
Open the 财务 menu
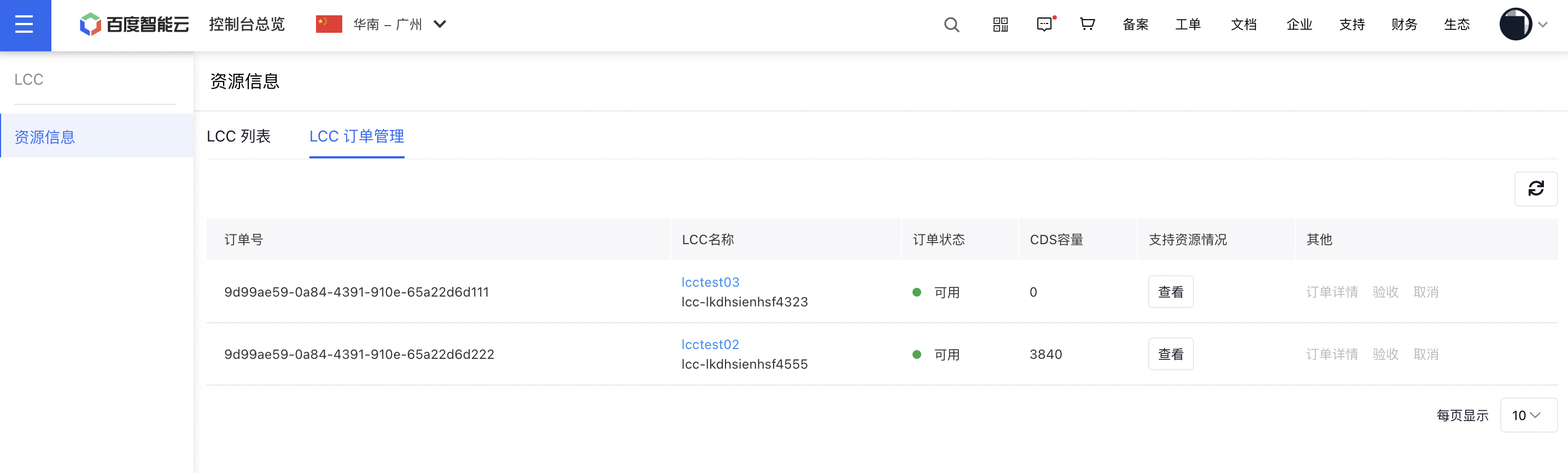(x=1405, y=25)
